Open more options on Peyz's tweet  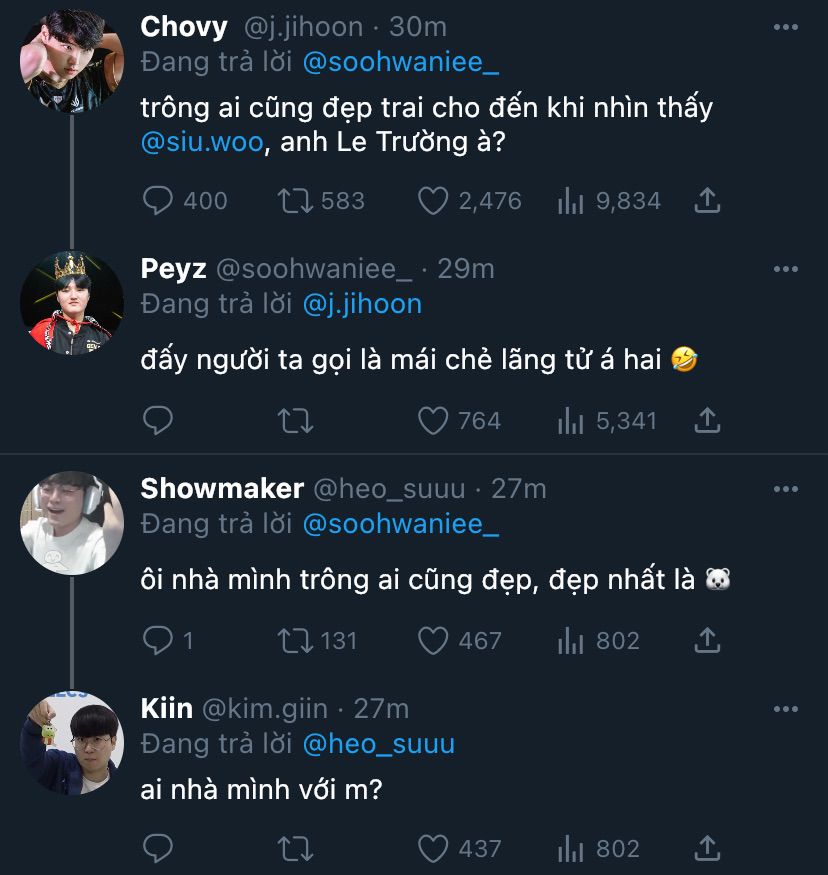[786, 269]
